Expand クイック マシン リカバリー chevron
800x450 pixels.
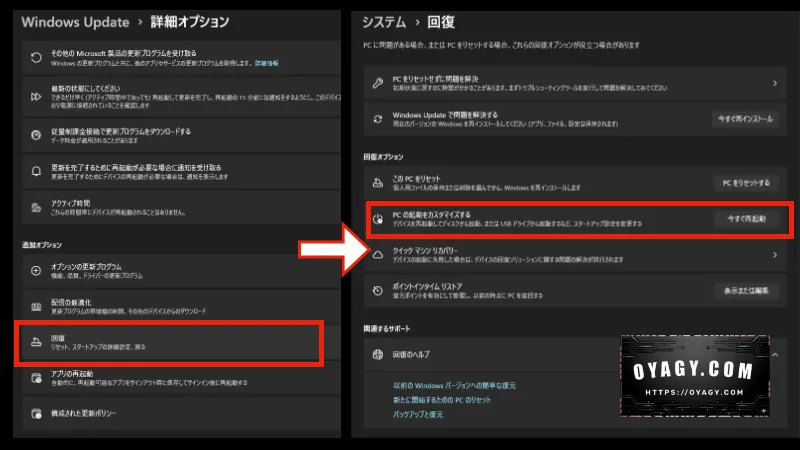[x=774, y=255]
